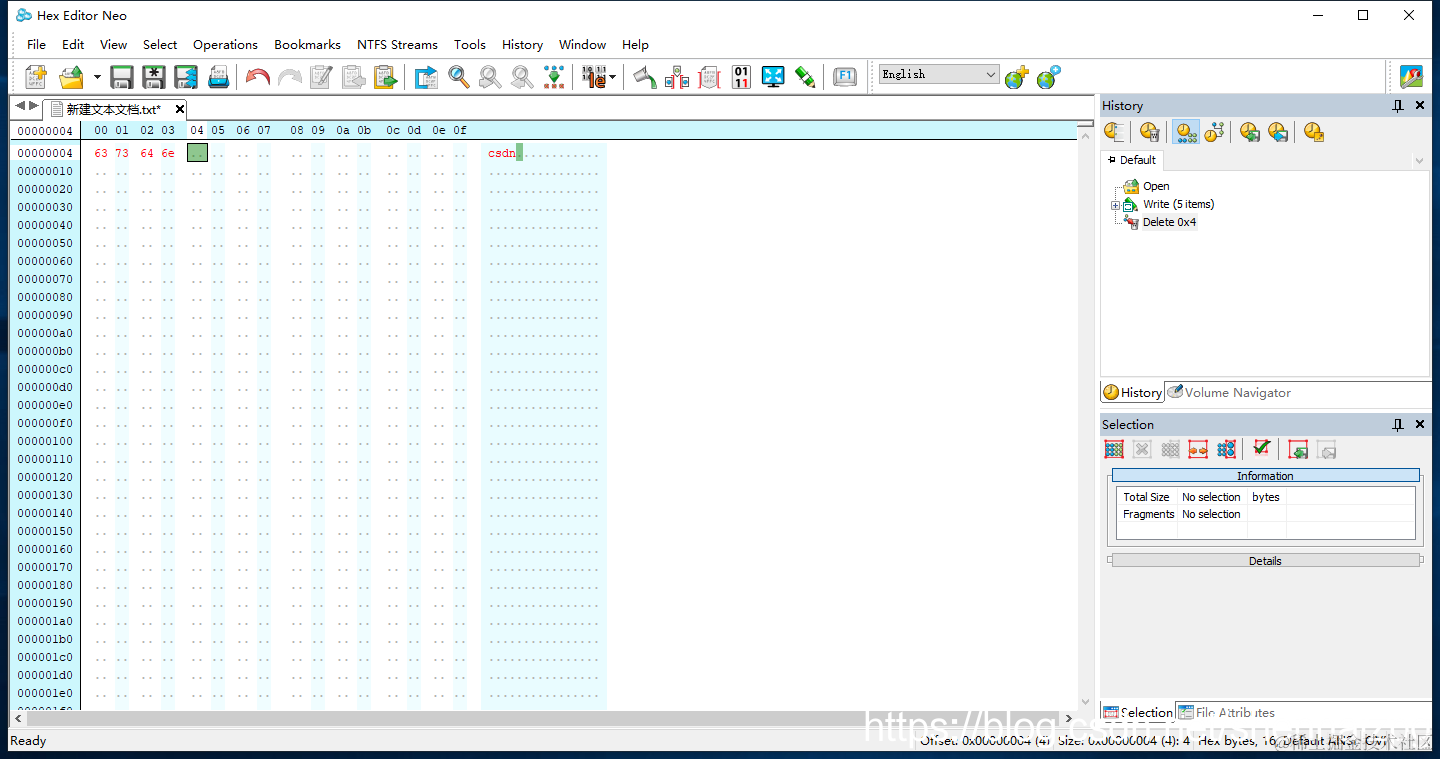Click the full screen monitor icon
The width and height of the screenshot is (1440, 759).
(773, 76)
